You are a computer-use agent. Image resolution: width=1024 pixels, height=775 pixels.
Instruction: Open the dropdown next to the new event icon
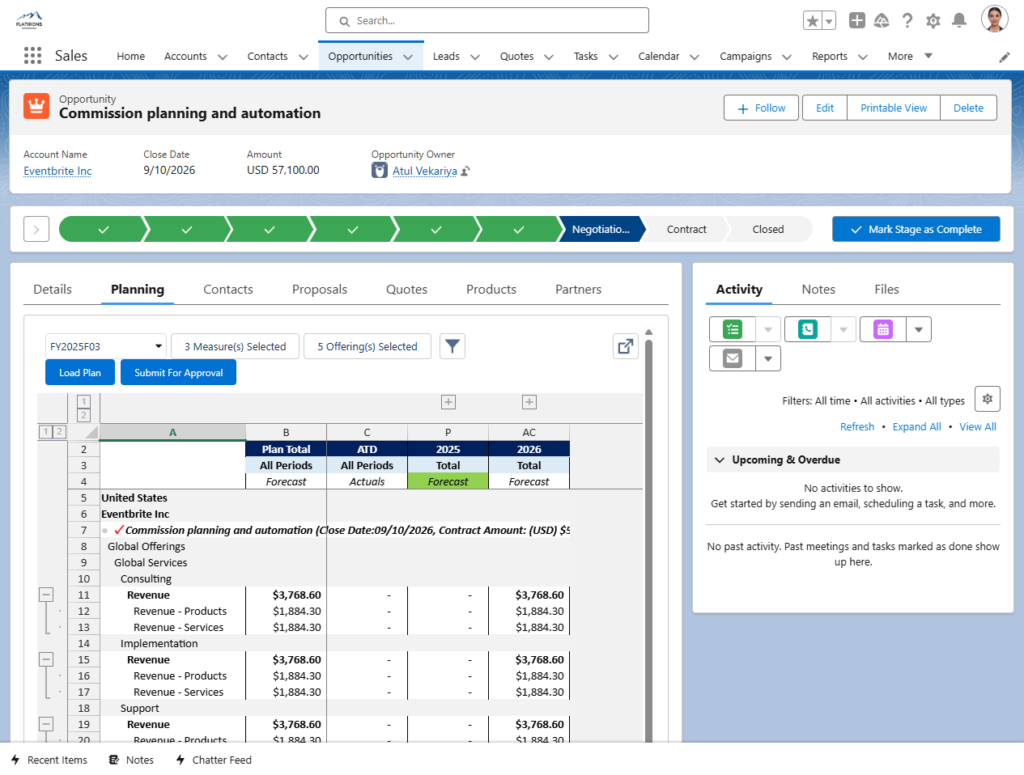click(919, 329)
